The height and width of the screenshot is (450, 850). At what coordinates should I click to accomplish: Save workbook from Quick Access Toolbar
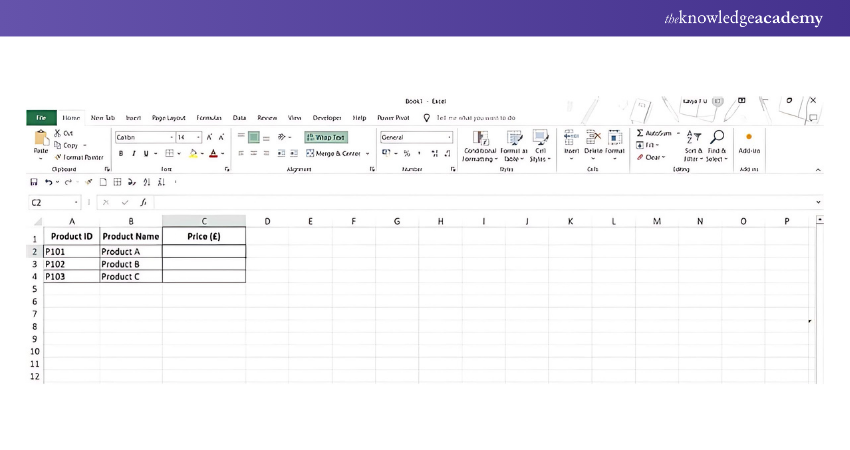pos(34,182)
